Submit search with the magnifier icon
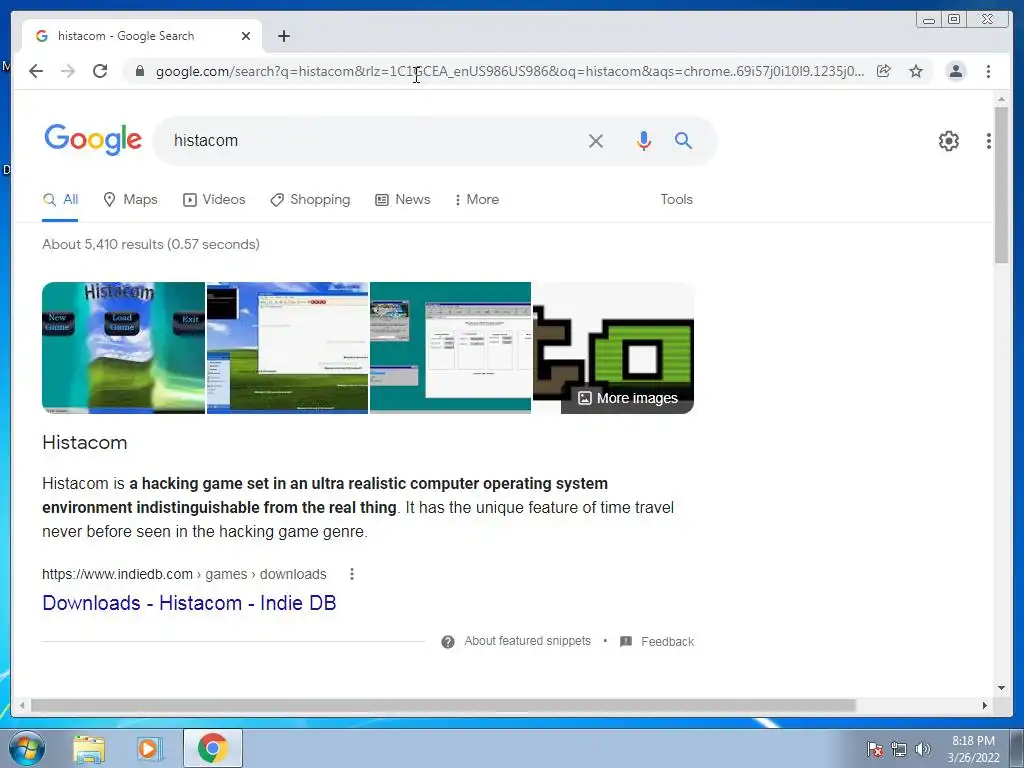This screenshot has width=1024, height=768. point(683,140)
